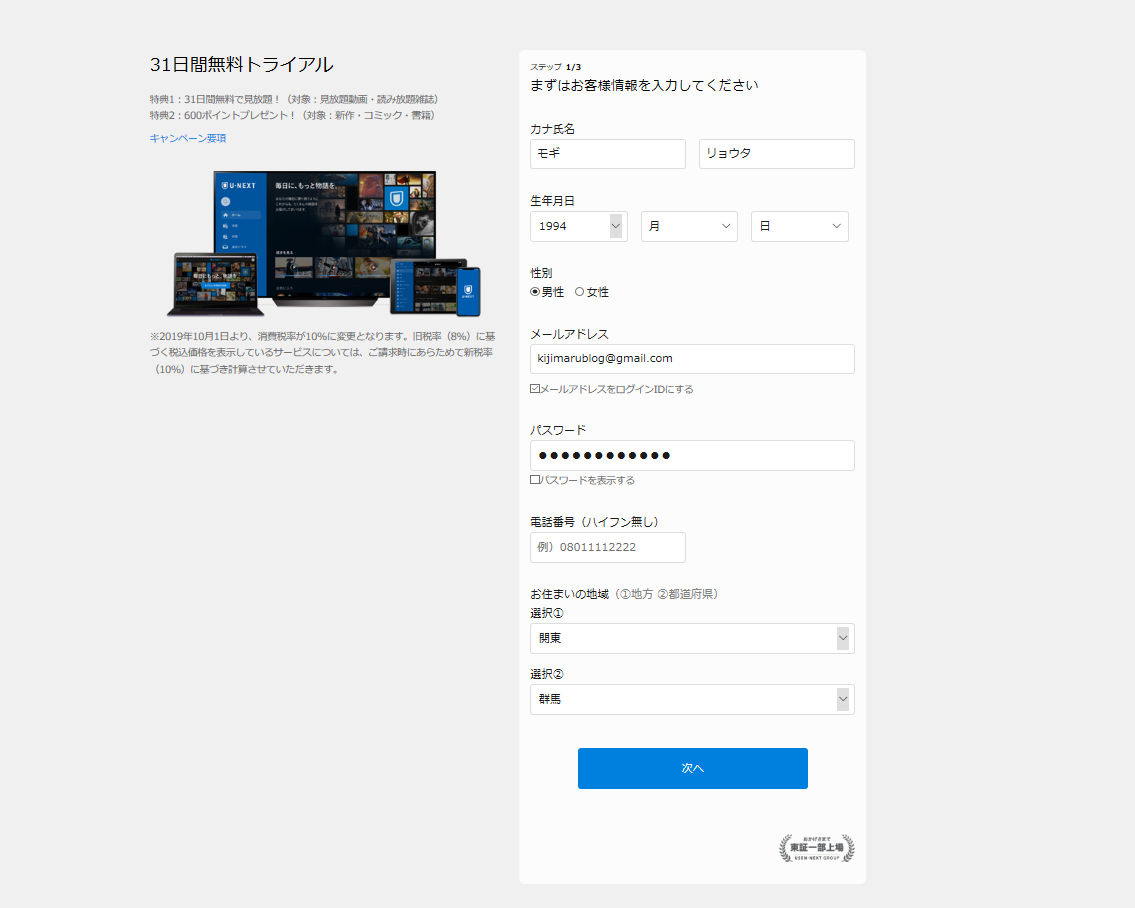The width and height of the screenshot is (1135, 908).
Task: Click the 次へ button
Action: click(692, 768)
